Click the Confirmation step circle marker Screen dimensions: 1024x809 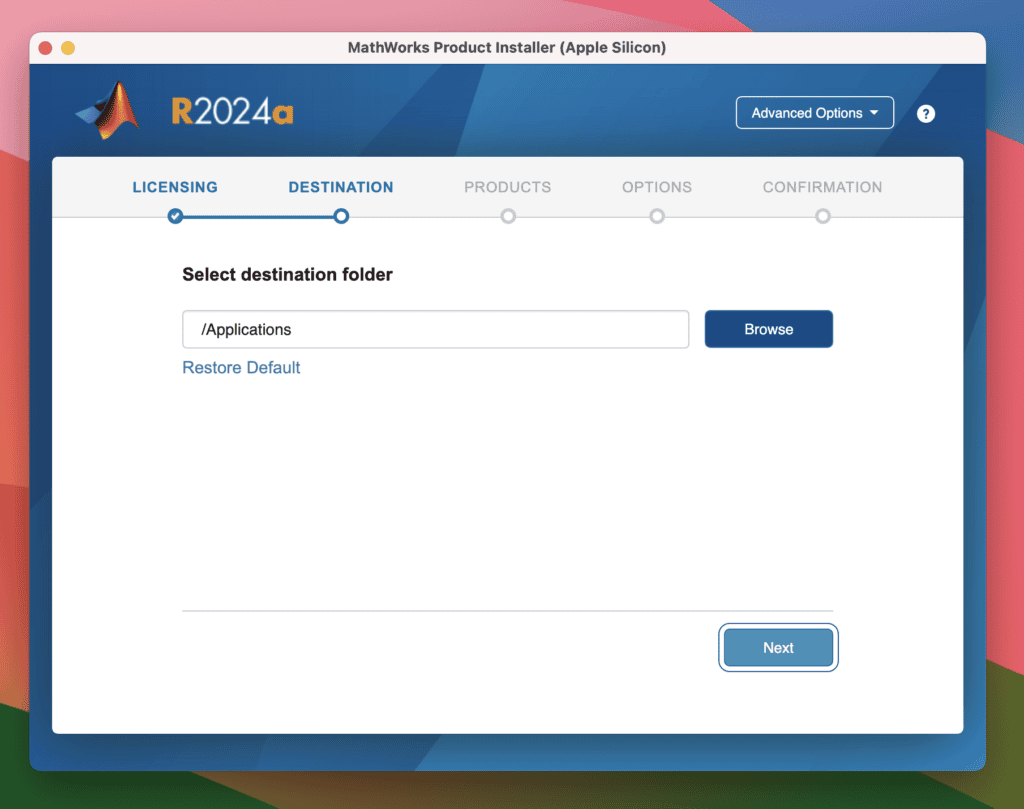(823, 216)
